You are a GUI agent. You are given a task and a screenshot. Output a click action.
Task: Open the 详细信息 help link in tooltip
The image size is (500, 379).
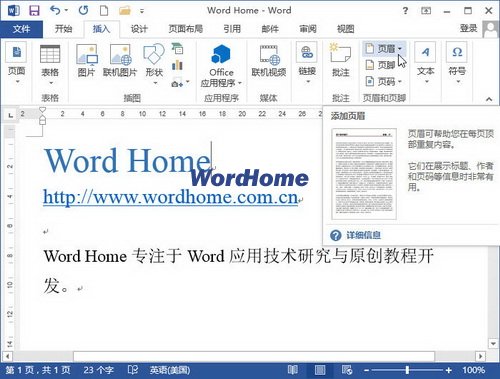(363, 235)
